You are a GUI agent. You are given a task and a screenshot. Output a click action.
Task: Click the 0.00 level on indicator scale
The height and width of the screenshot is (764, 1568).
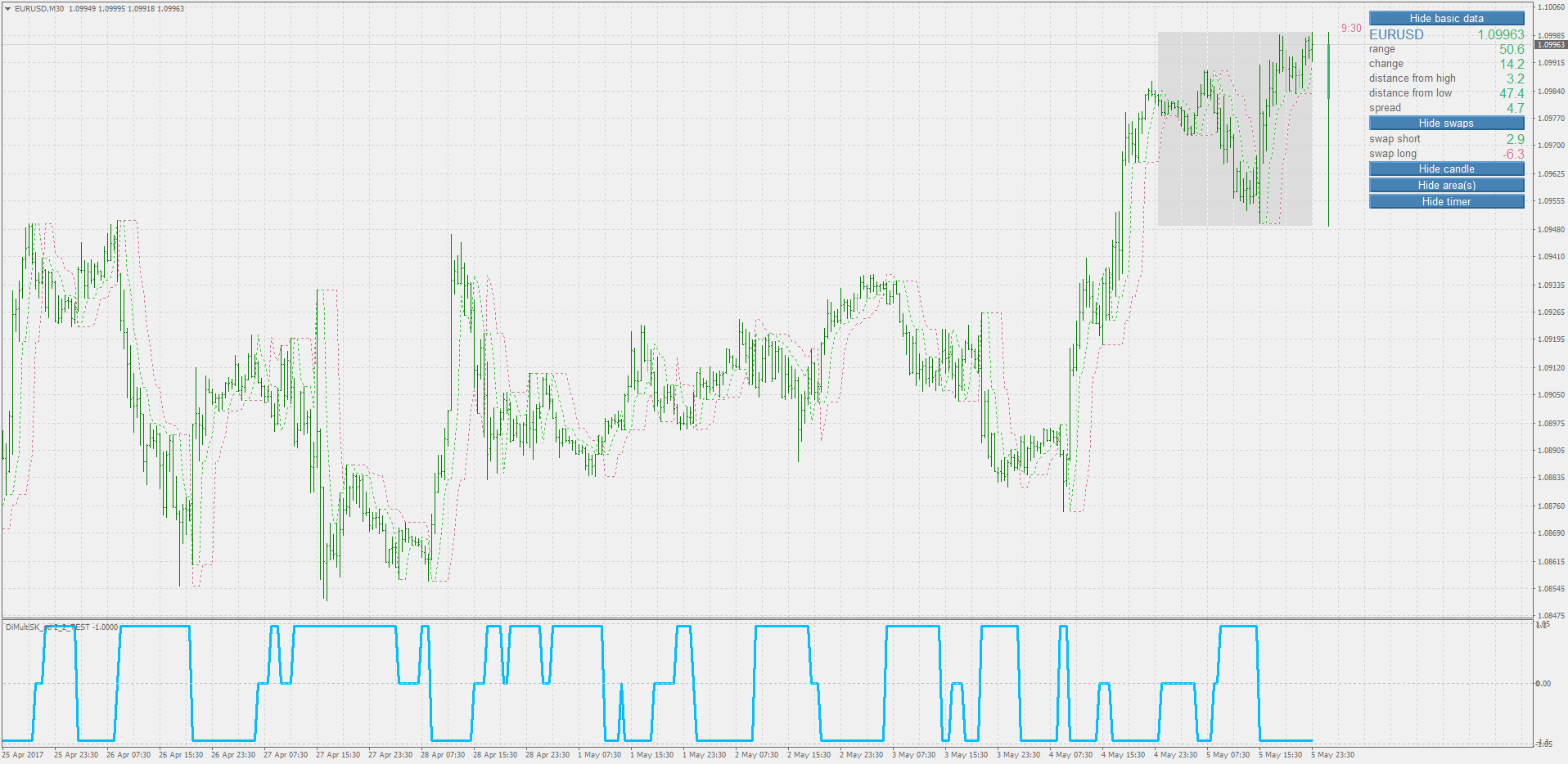tap(1543, 684)
